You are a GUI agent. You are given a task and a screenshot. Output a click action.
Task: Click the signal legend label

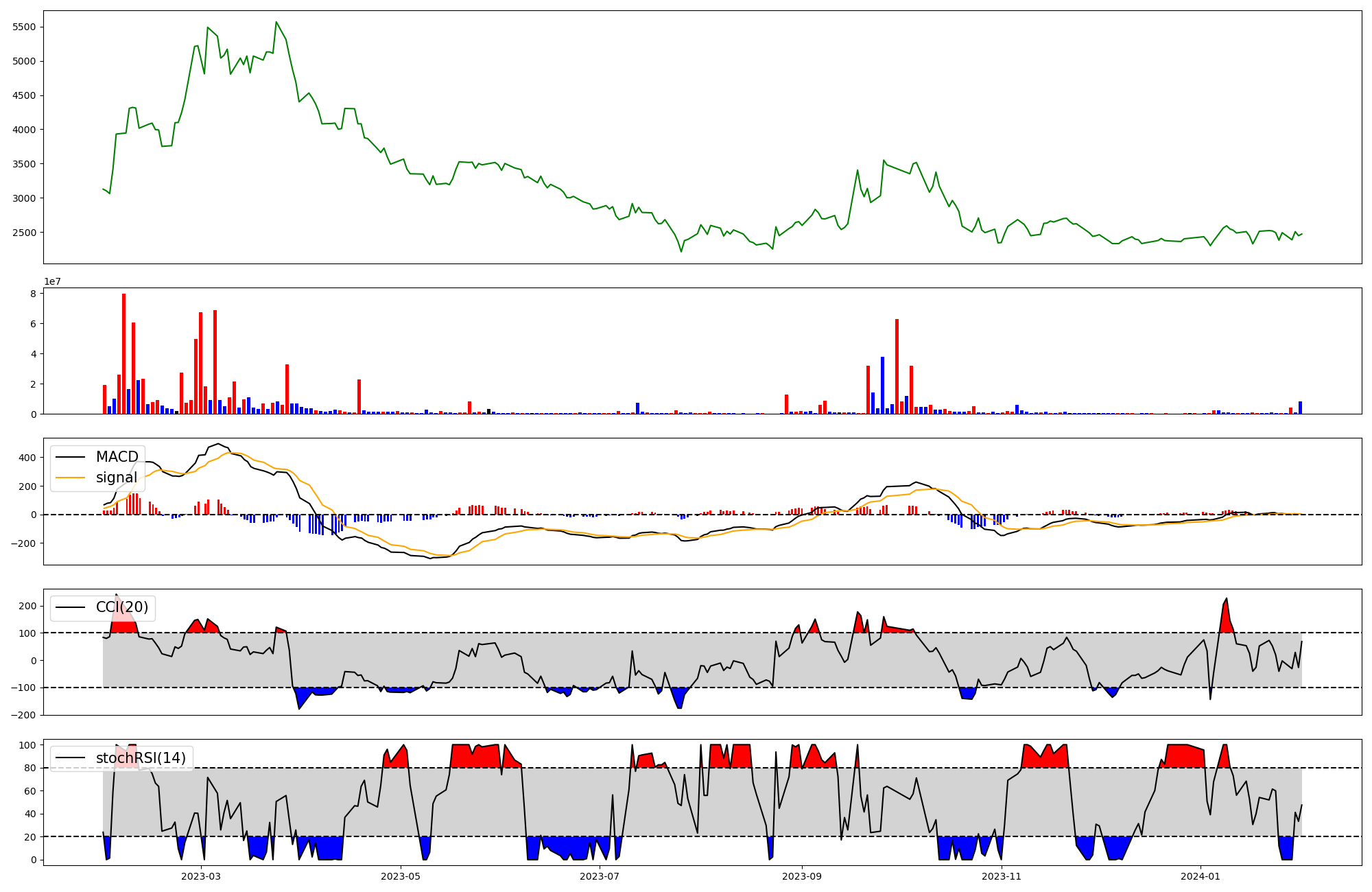click(117, 478)
